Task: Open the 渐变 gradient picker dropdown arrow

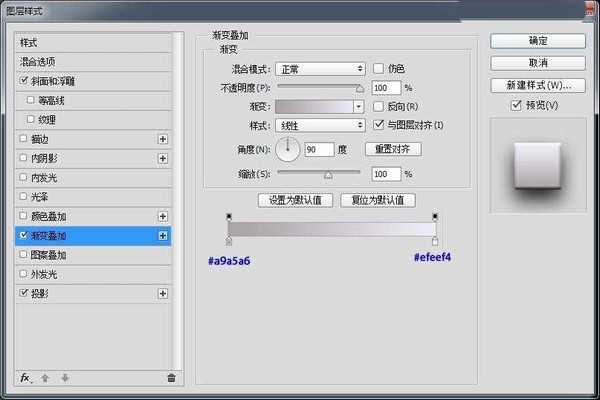Action: pos(359,106)
